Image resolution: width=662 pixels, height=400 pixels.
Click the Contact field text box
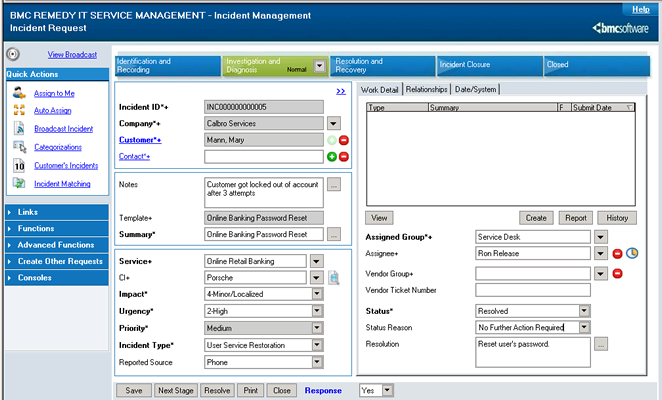[x=264, y=157]
